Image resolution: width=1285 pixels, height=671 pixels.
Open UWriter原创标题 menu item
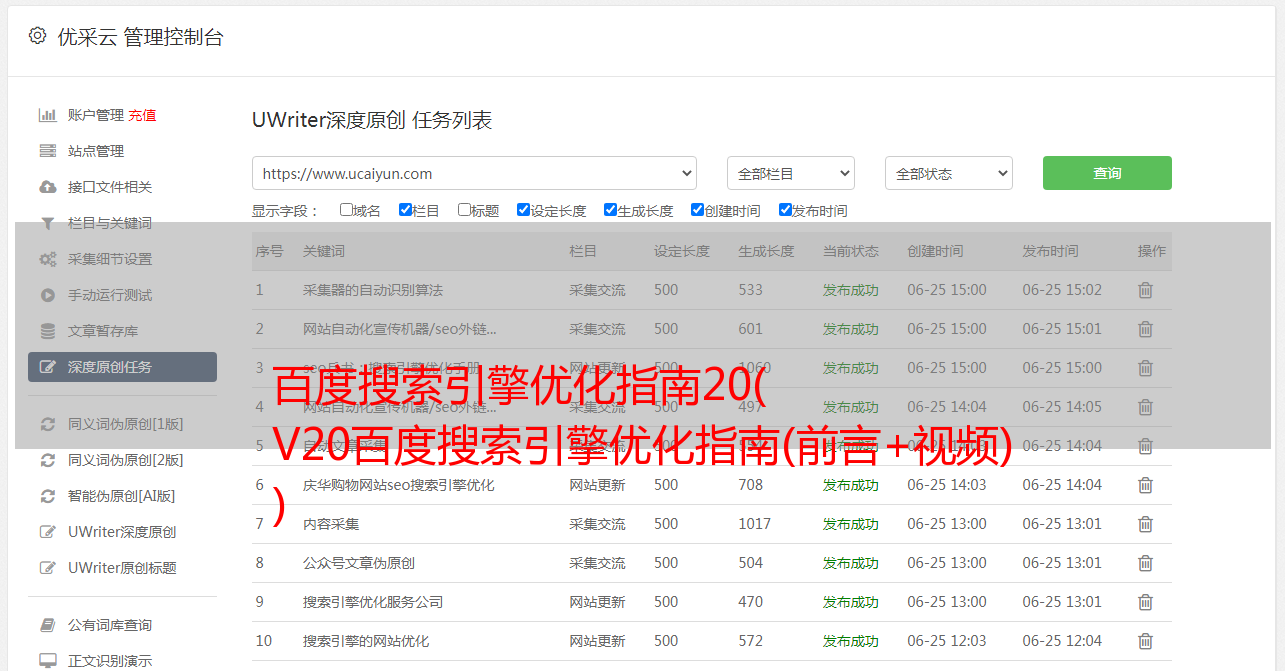(x=122, y=568)
